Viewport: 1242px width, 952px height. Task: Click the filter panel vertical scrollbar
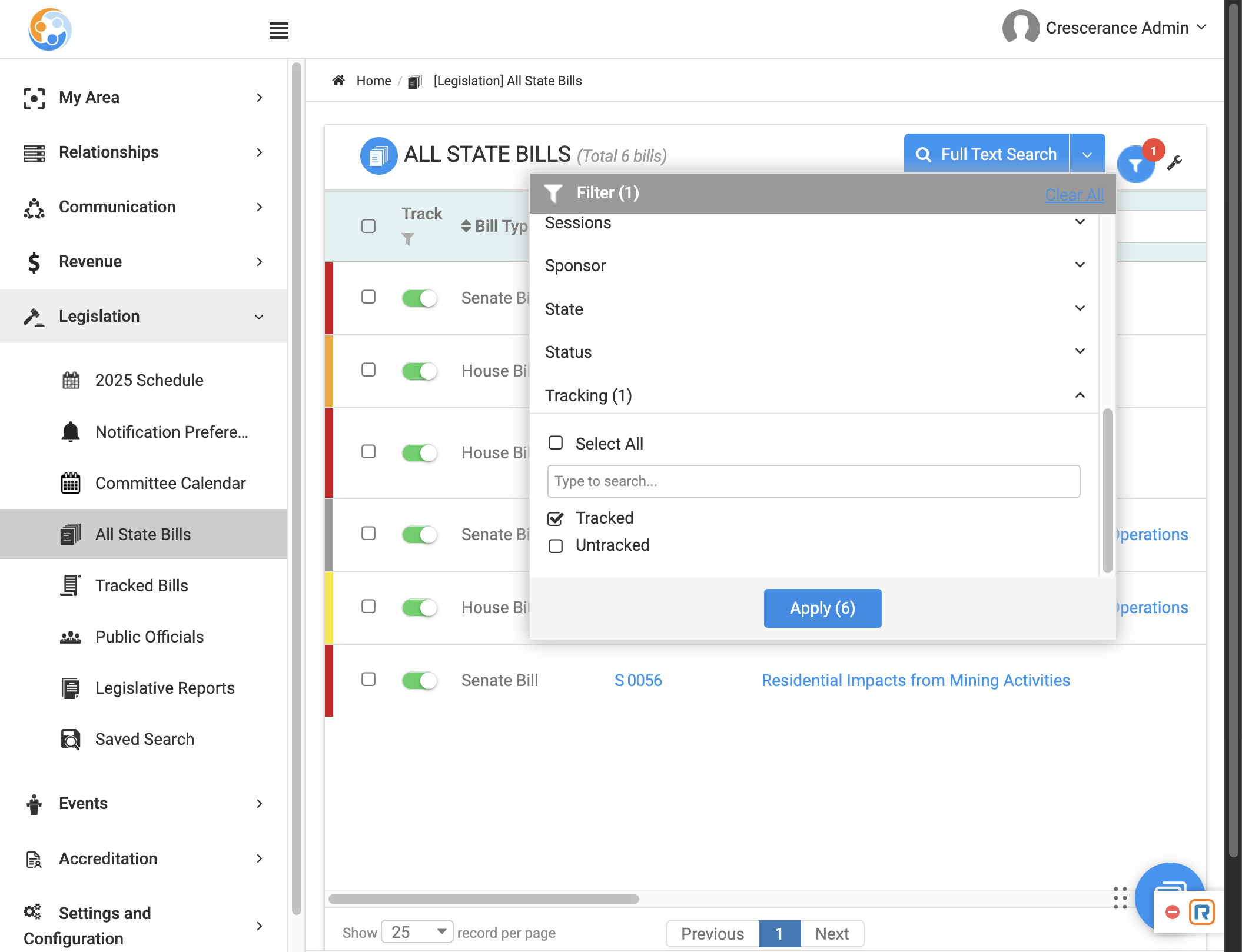tap(1107, 490)
